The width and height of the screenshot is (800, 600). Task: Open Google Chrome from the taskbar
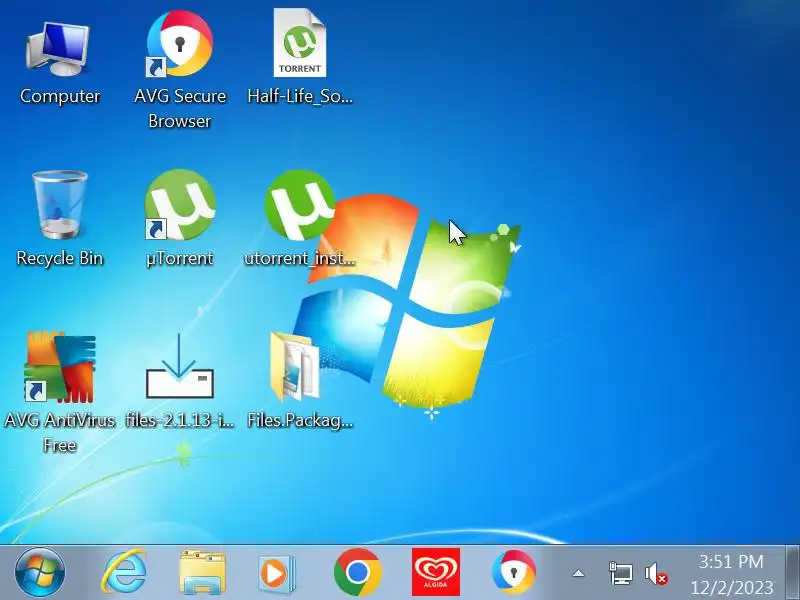[358, 572]
